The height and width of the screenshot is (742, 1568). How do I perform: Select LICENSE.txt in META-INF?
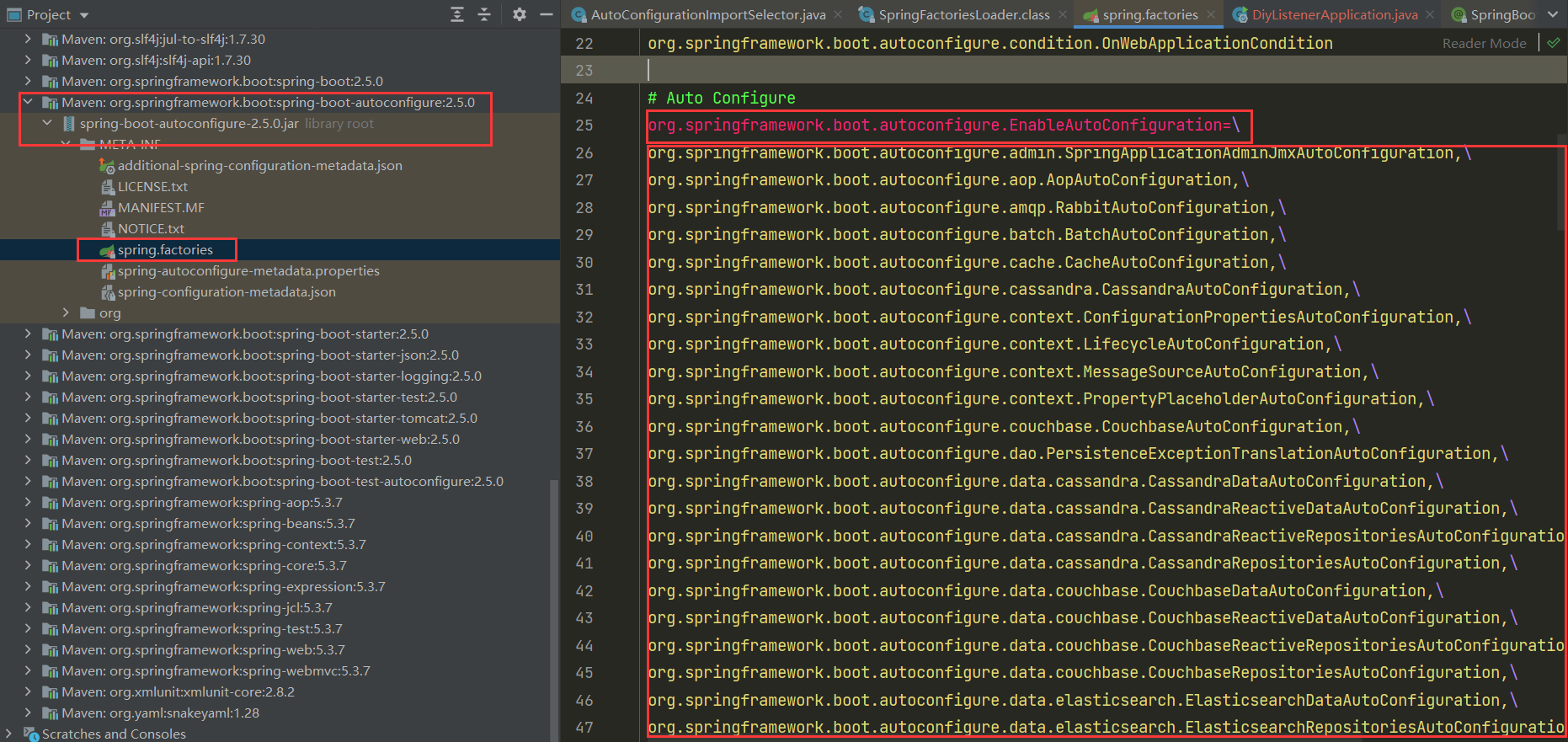tap(152, 186)
